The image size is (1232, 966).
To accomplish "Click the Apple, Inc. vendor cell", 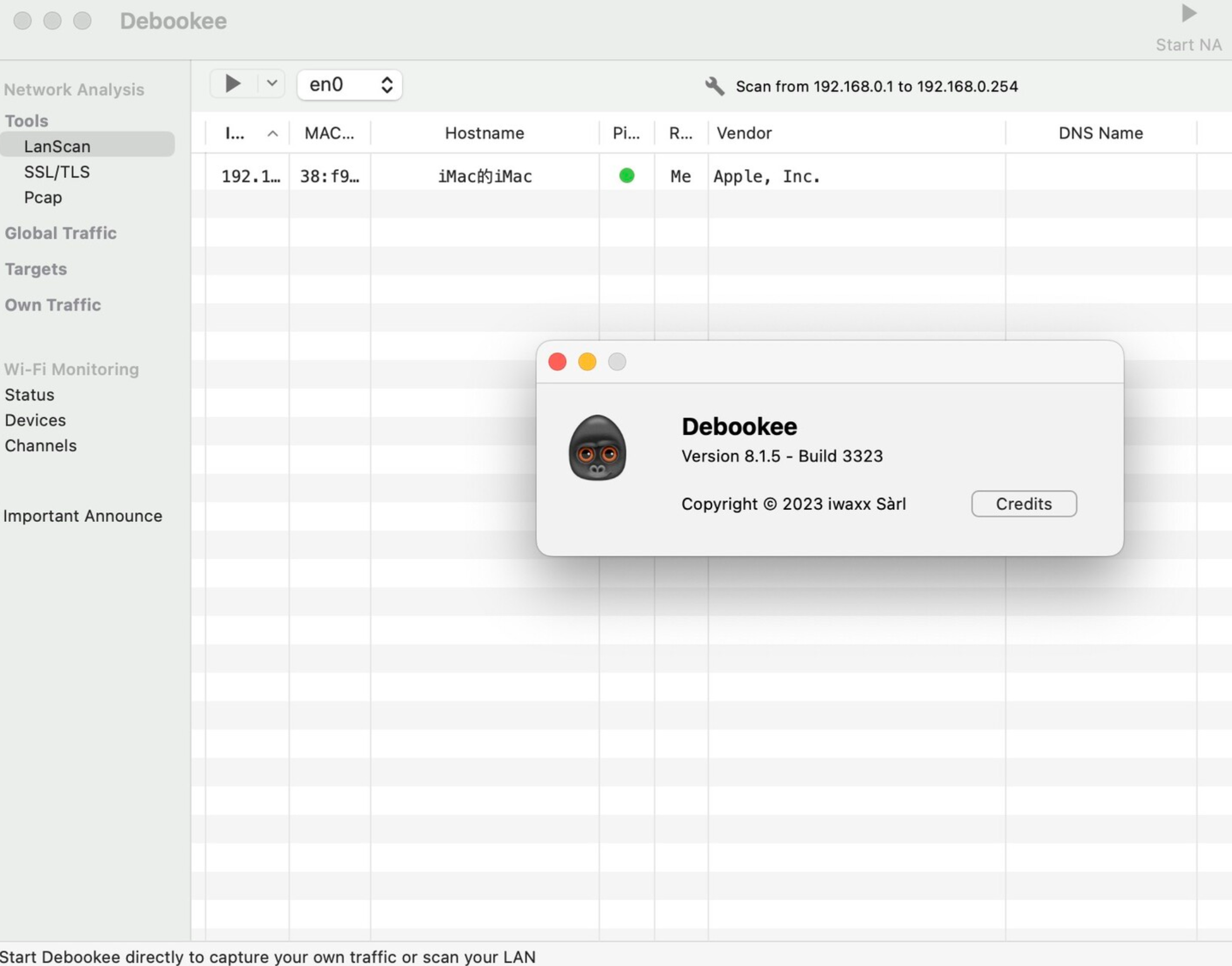I will [767, 176].
